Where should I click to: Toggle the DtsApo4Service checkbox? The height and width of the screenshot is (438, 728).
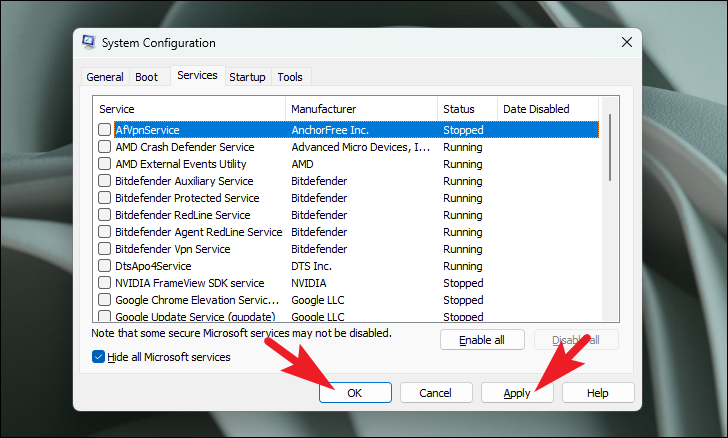click(104, 266)
